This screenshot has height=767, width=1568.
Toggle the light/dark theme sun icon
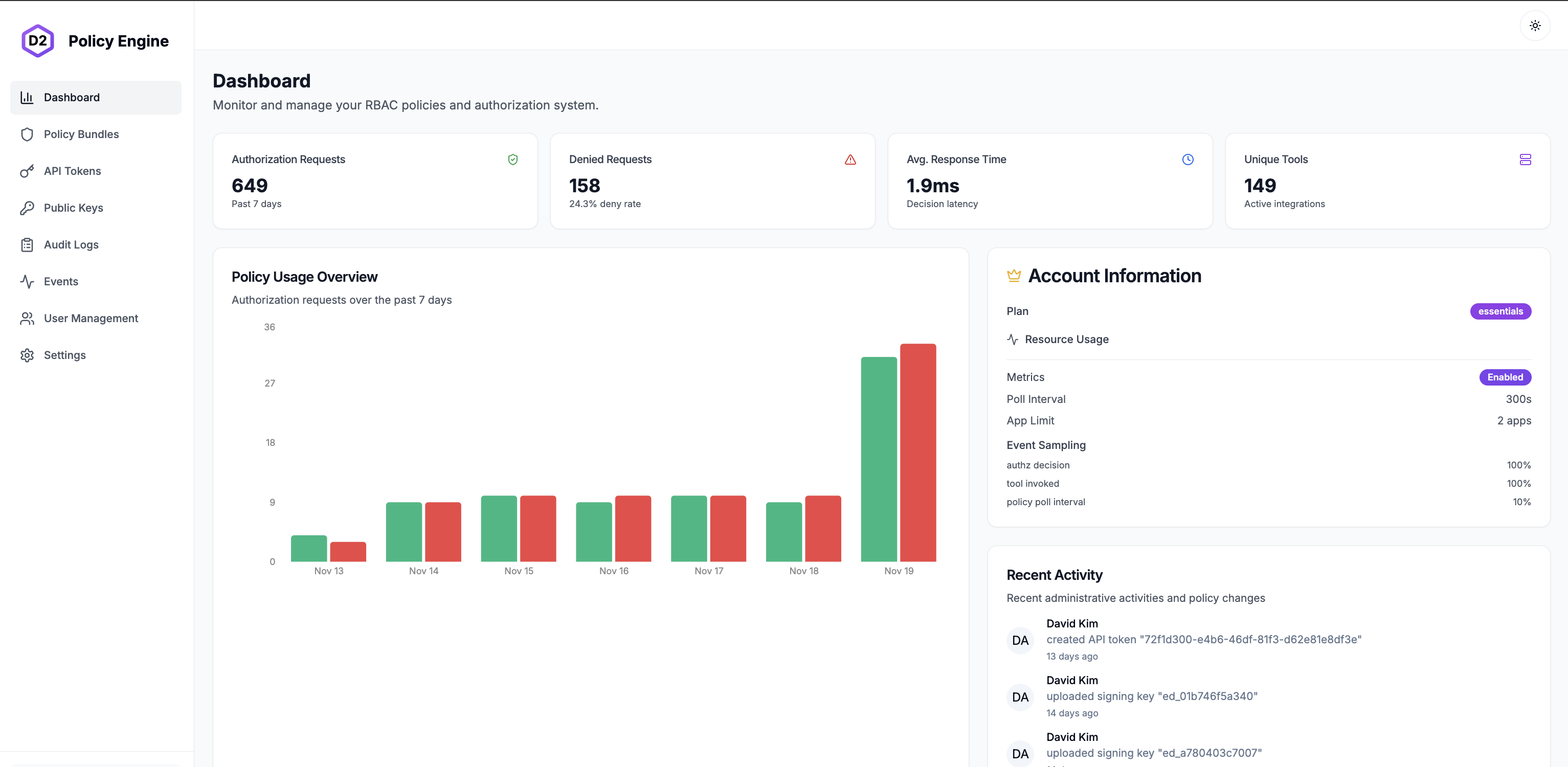coord(1535,26)
